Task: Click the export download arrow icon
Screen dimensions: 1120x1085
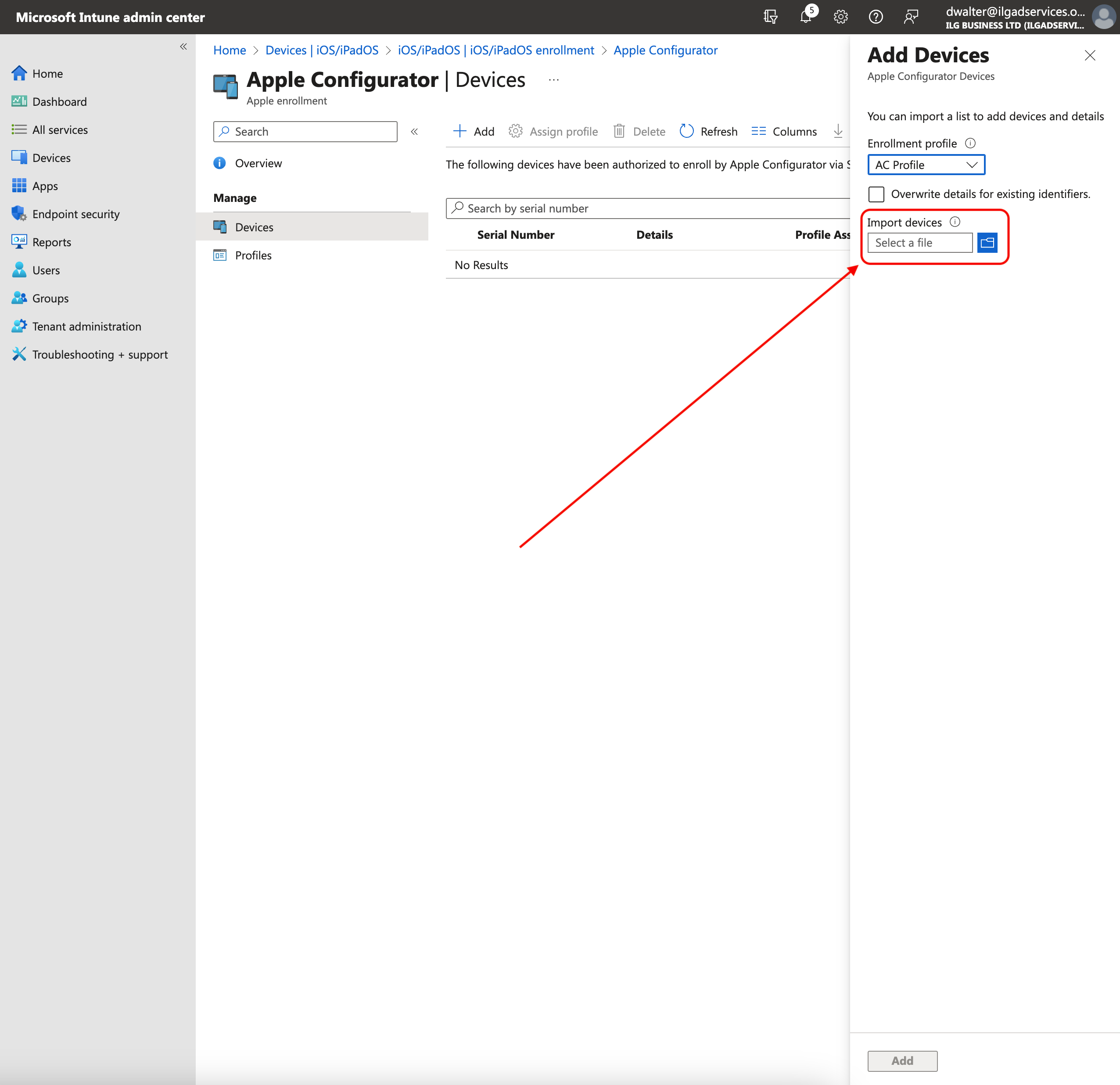Action: (x=838, y=131)
